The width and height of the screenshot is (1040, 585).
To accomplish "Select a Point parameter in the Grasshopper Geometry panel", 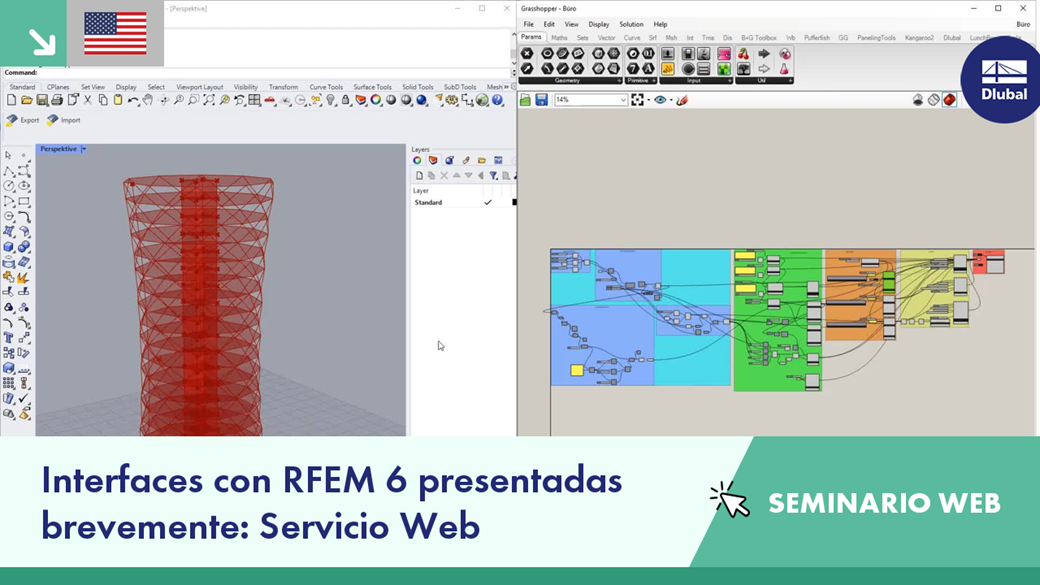I will tap(546, 53).
